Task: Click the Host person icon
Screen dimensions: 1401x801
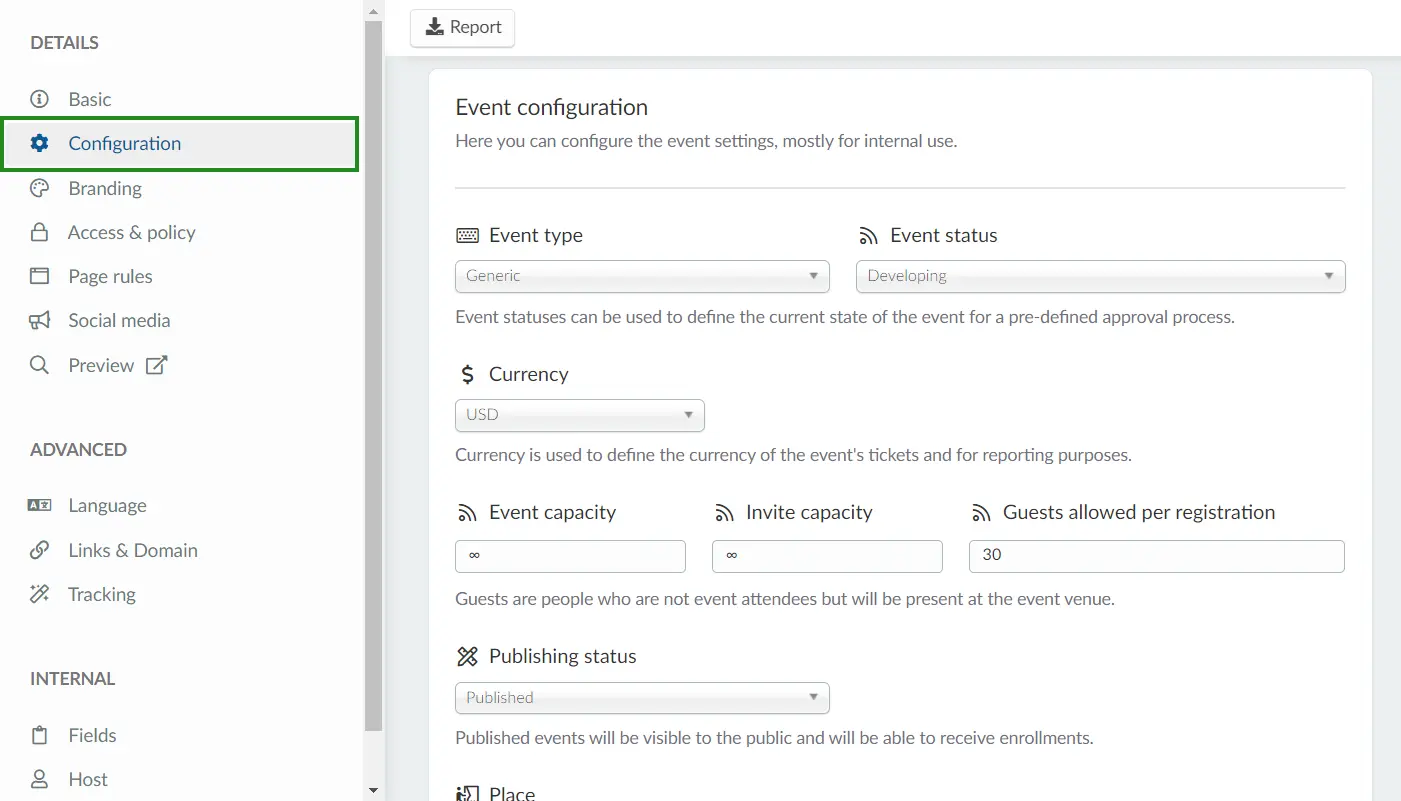Action: coord(39,779)
